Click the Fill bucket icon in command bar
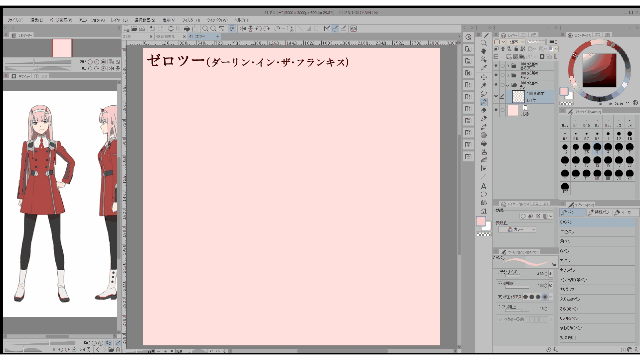Screen dimensions: 640x360 187,29
